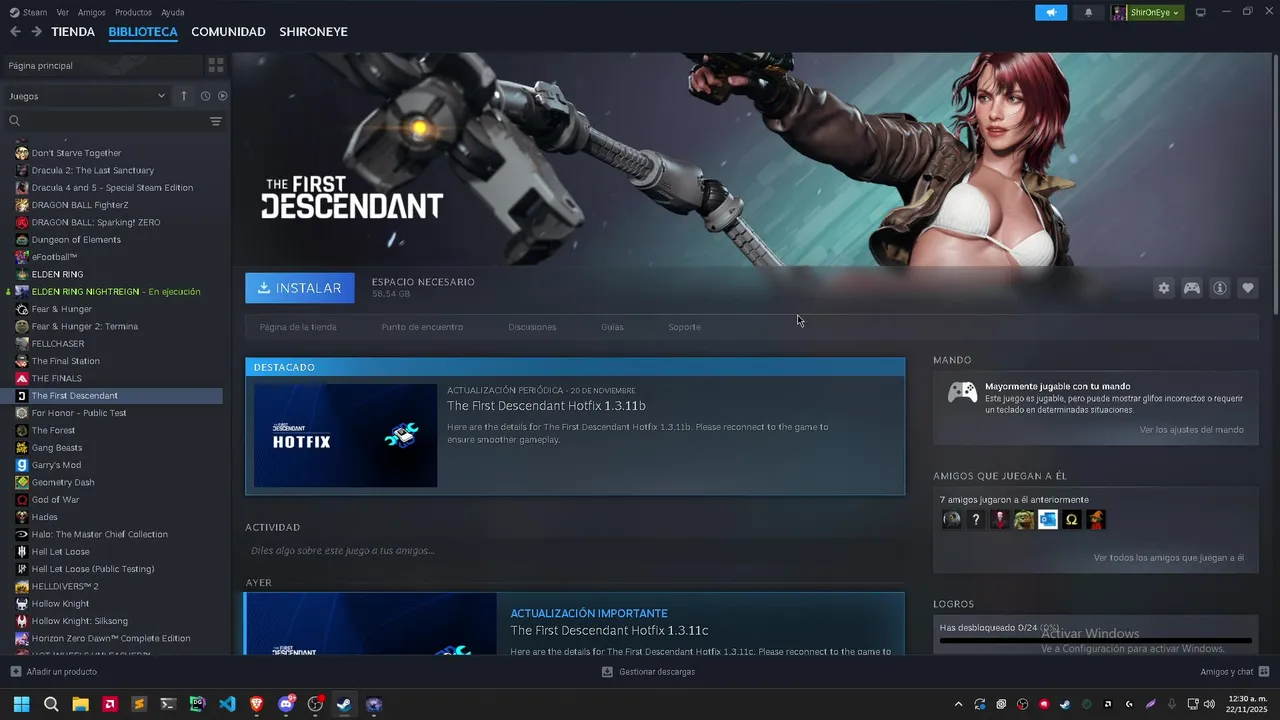This screenshot has width=1280, height=720.
Task: Toggle sort by recent activity clock icon
Action: pos(205,96)
